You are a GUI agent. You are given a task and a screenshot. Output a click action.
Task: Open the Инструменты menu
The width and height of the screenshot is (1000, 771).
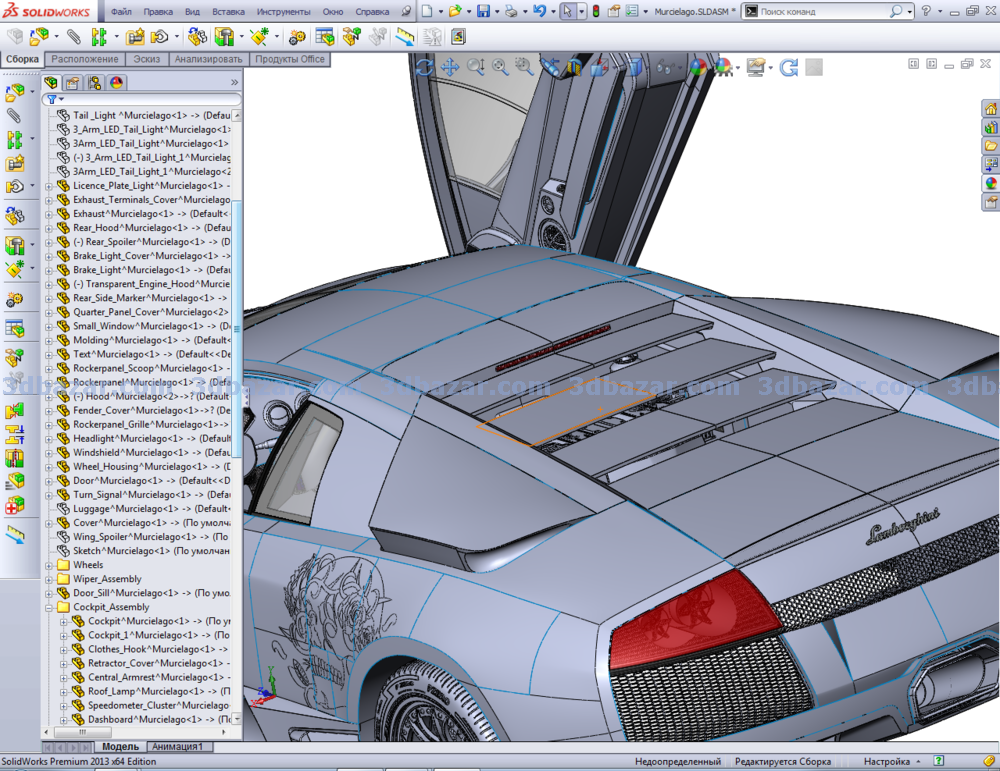tap(282, 12)
